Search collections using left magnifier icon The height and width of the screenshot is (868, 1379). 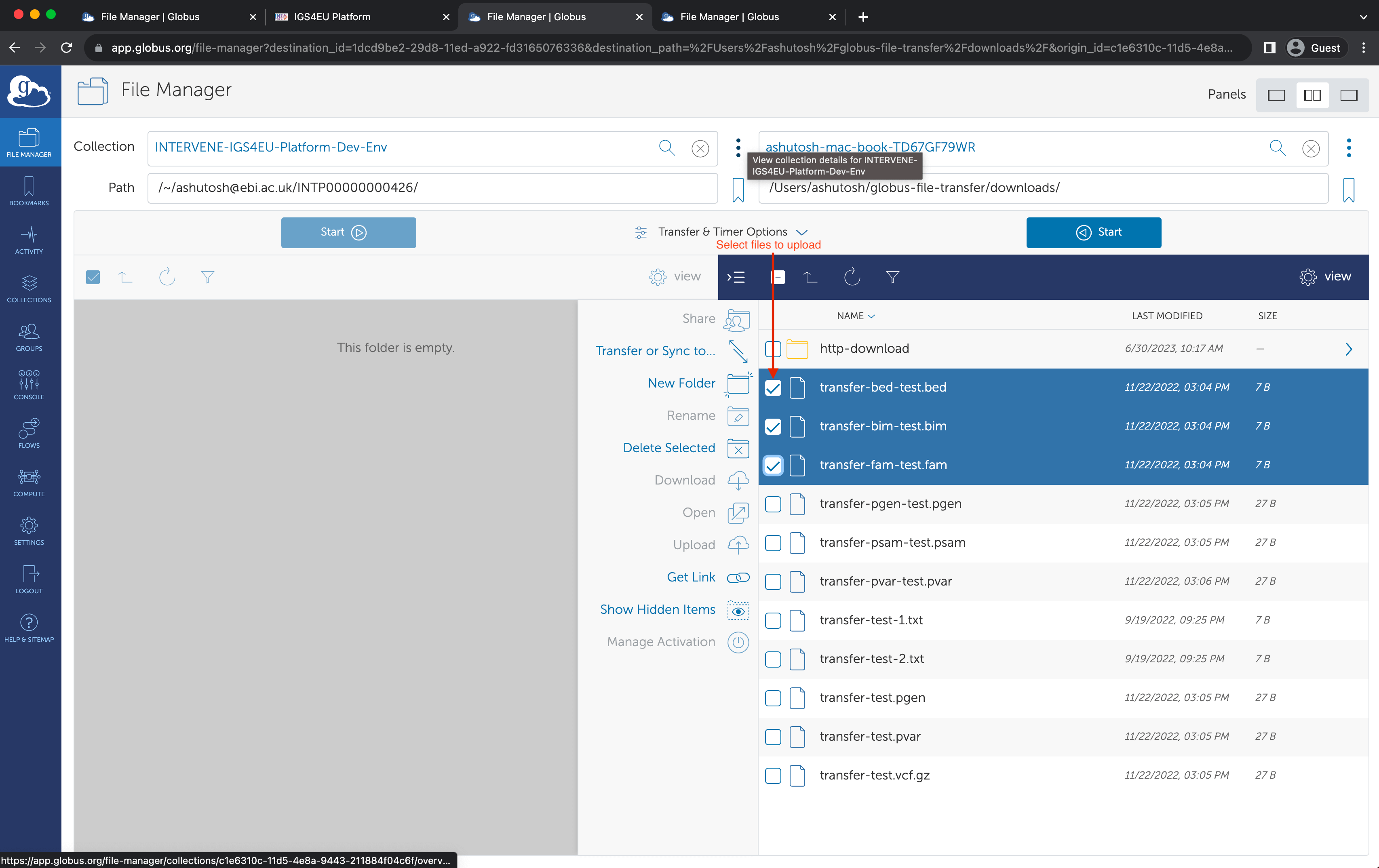[666, 148]
